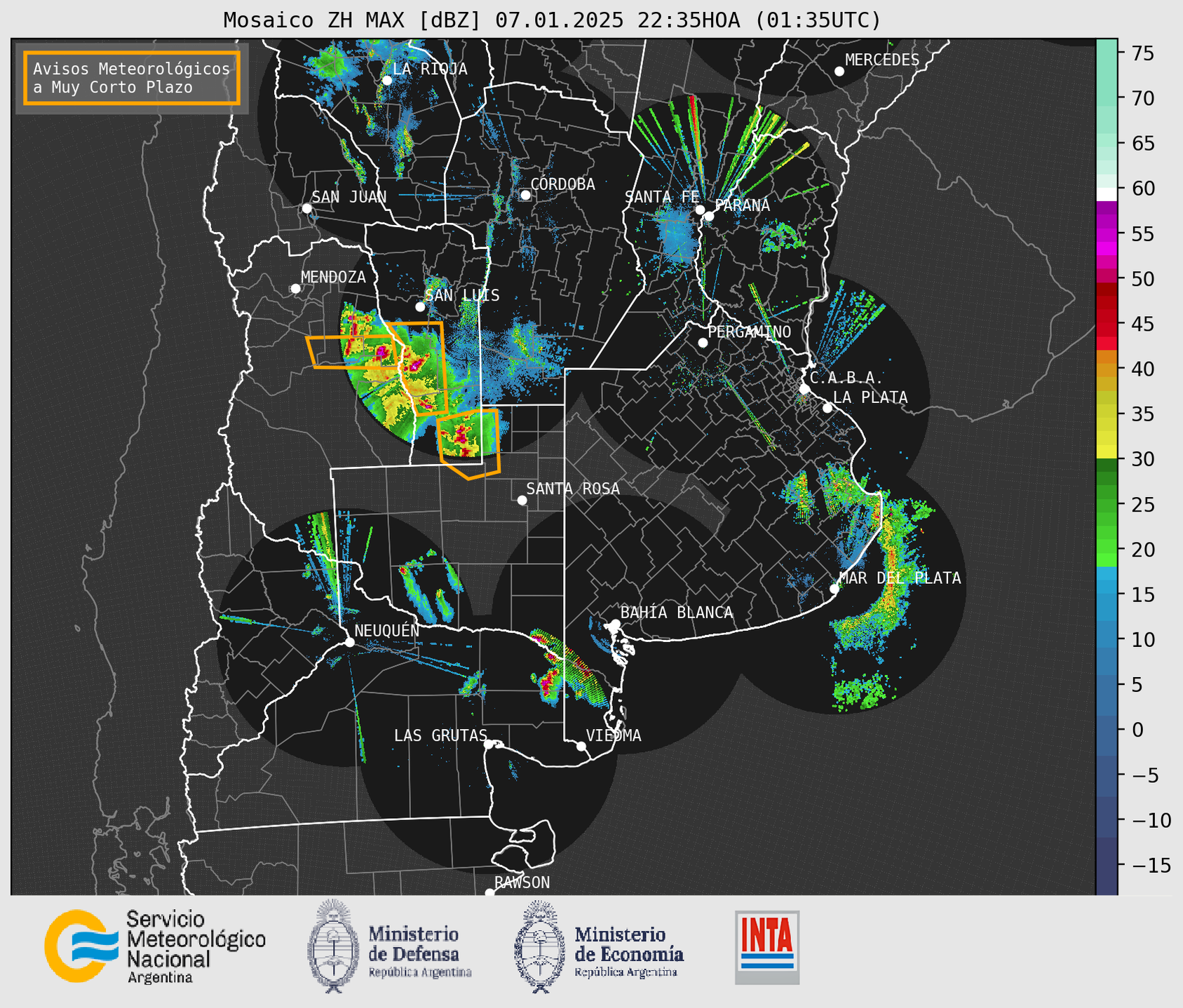Viewport: 1183px width, 1008px height.
Task: Click the INTA logo
Action: click(x=767, y=947)
